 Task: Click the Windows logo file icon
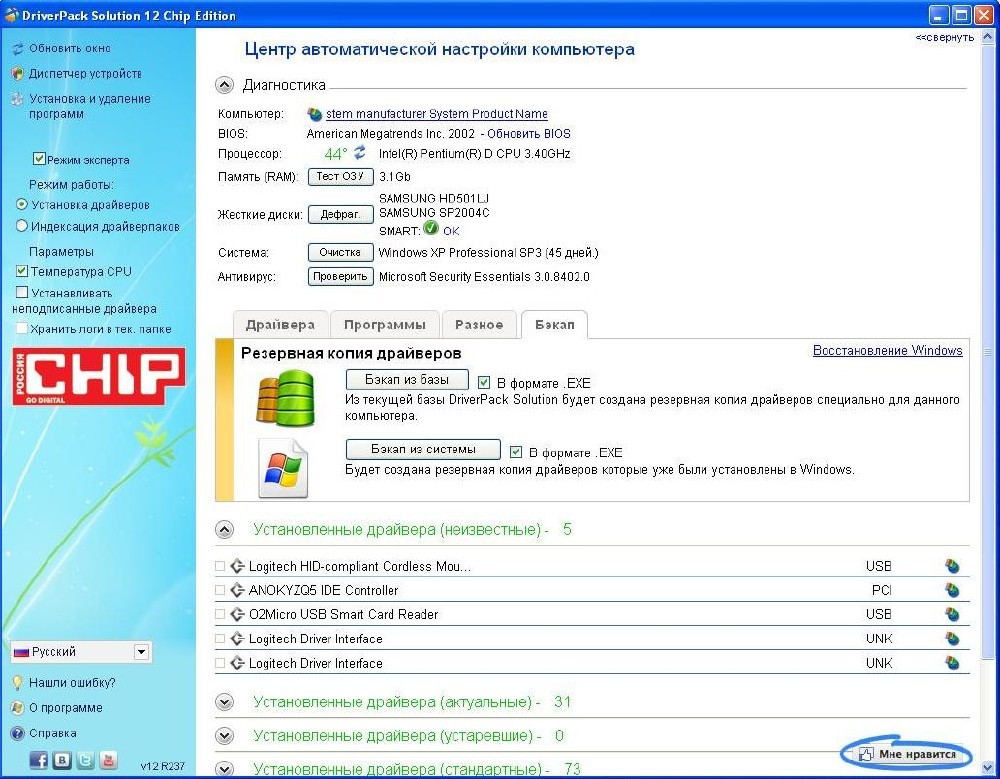[x=283, y=468]
